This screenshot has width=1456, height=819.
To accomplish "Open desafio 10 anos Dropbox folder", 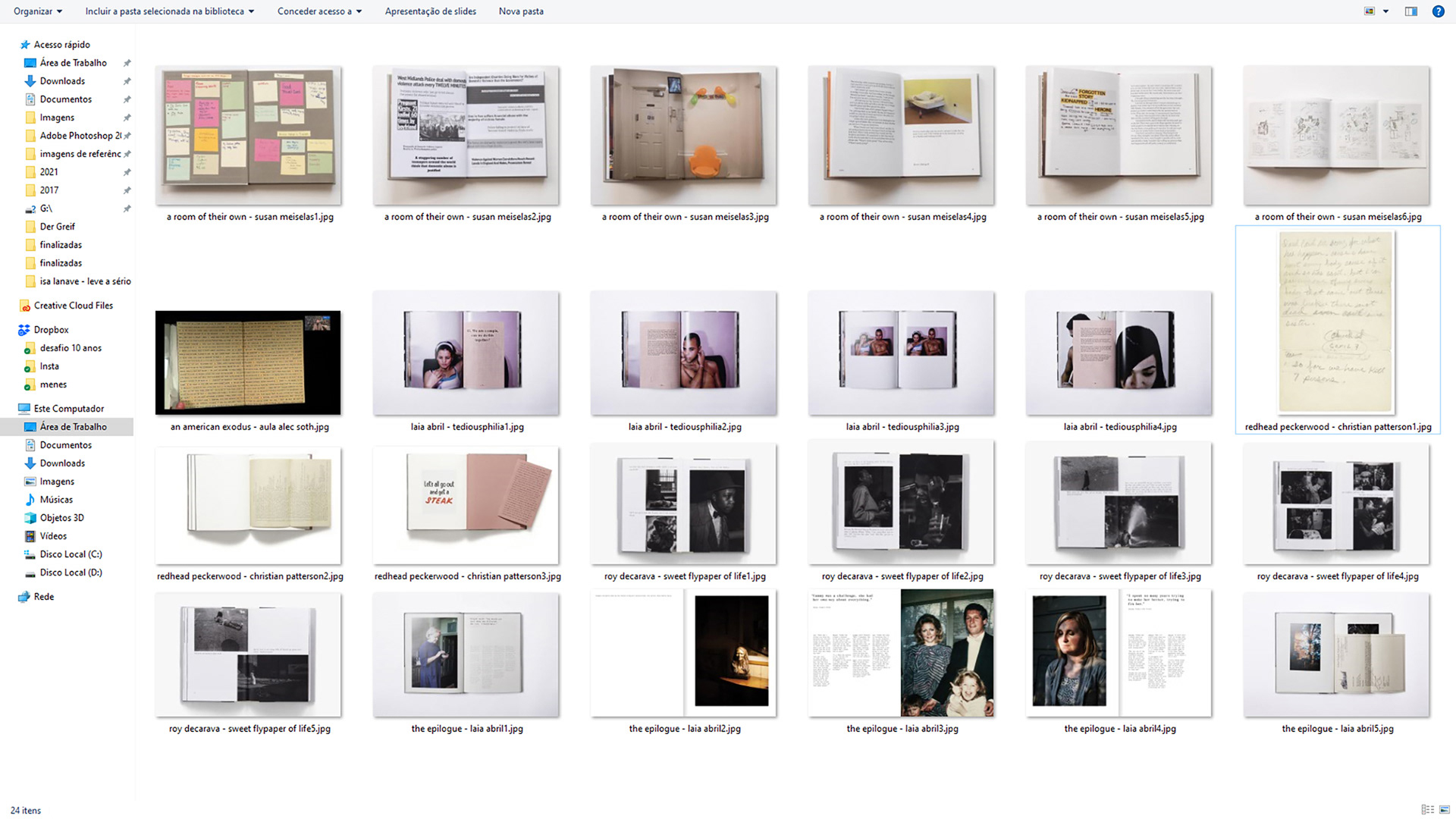I will tap(71, 348).
